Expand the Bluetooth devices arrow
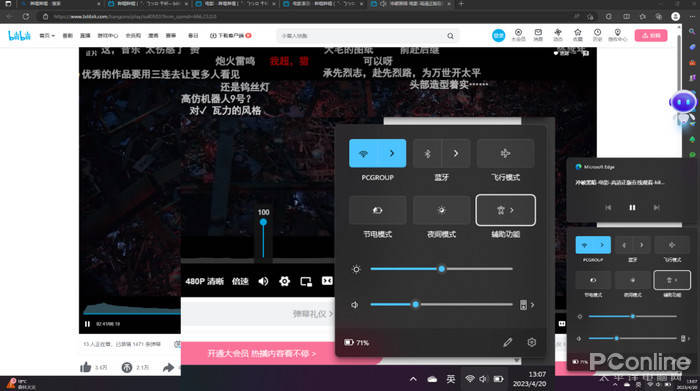Viewport: 700px width, 391px height. (456, 153)
